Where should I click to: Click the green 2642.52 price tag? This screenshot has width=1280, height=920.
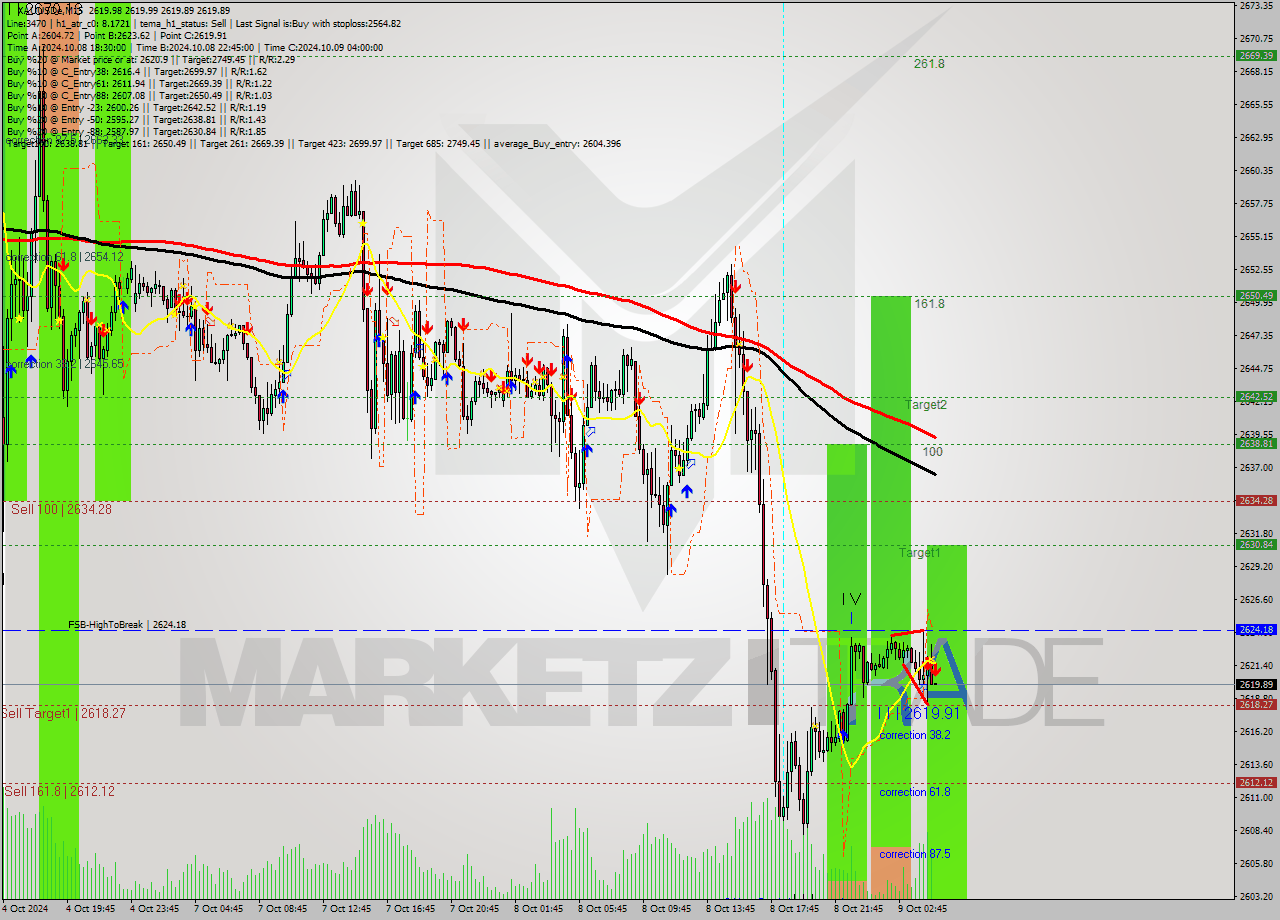click(1256, 396)
